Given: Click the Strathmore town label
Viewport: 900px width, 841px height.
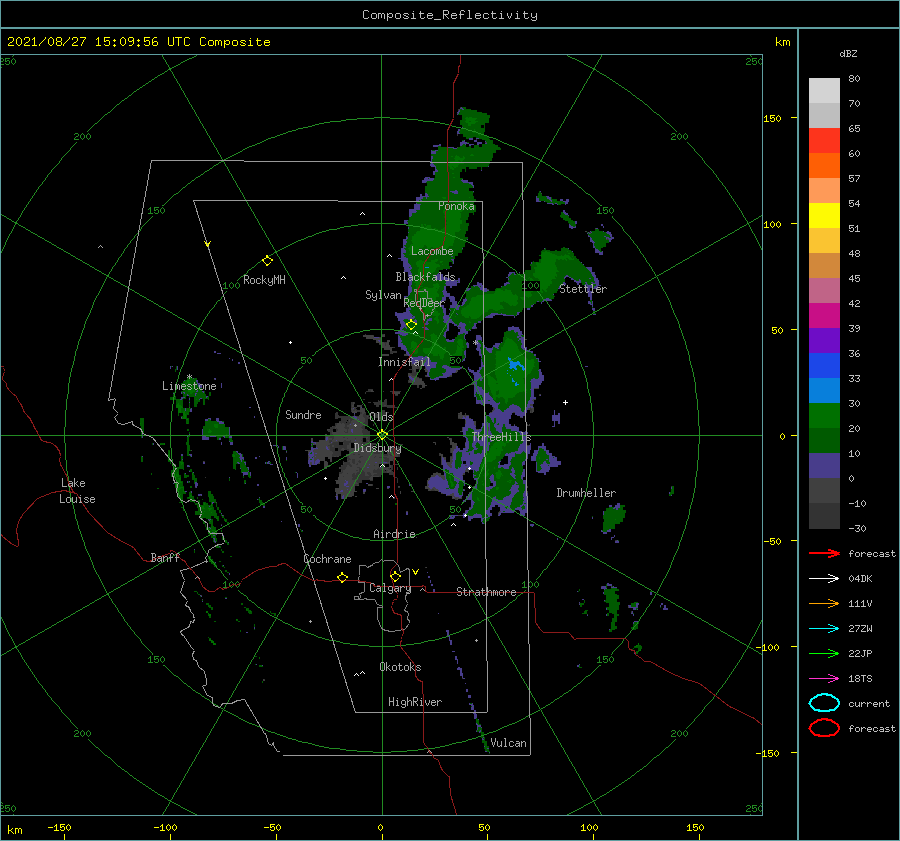Looking at the screenshot, I should pos(486,592).
